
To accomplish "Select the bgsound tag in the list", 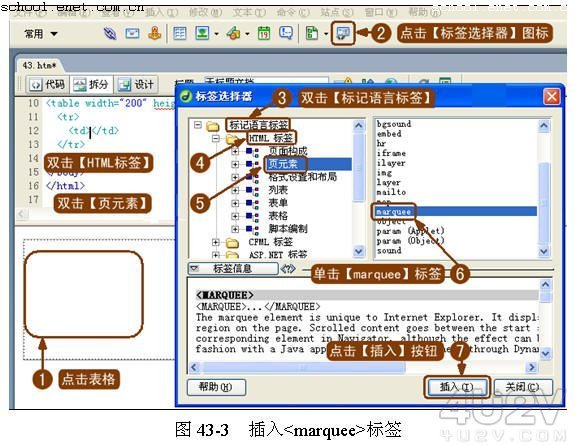I will (x=394, y=124).
